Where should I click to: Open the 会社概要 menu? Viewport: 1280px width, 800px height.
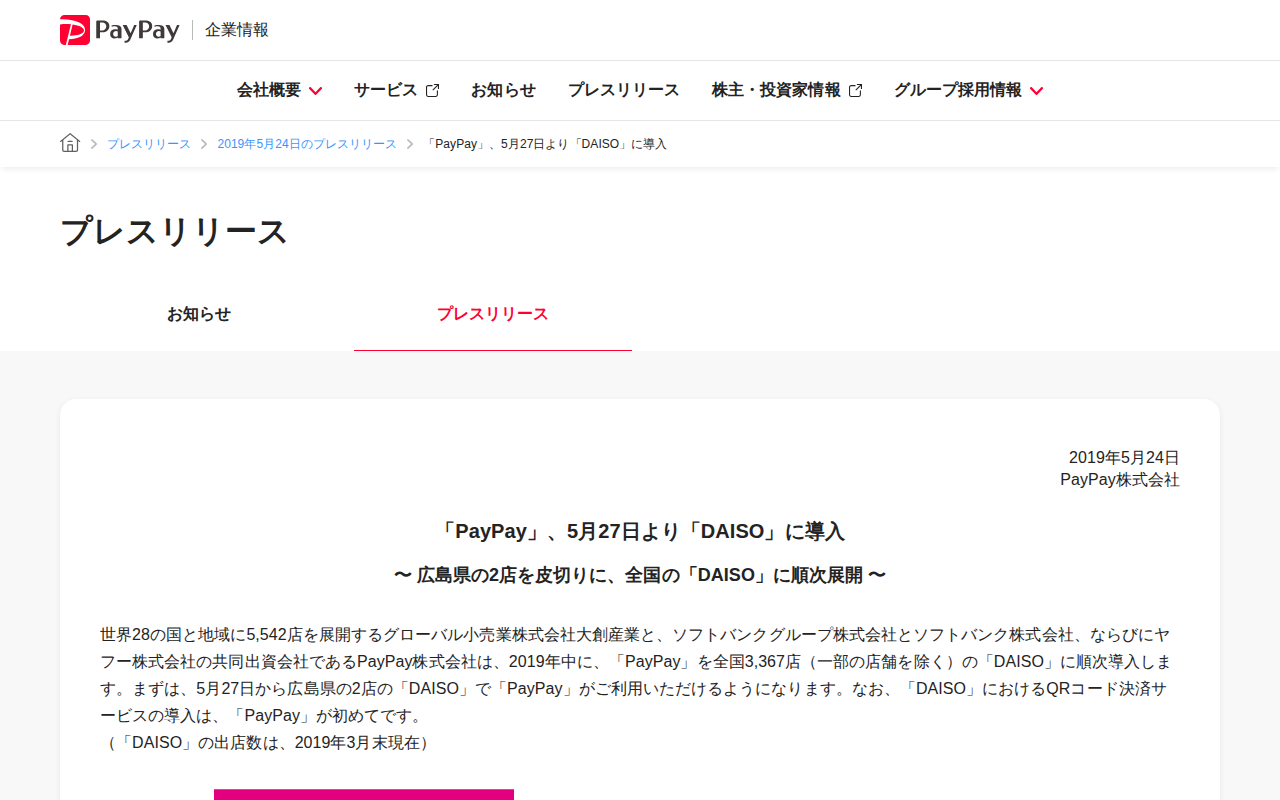click(x=269, y=90)
